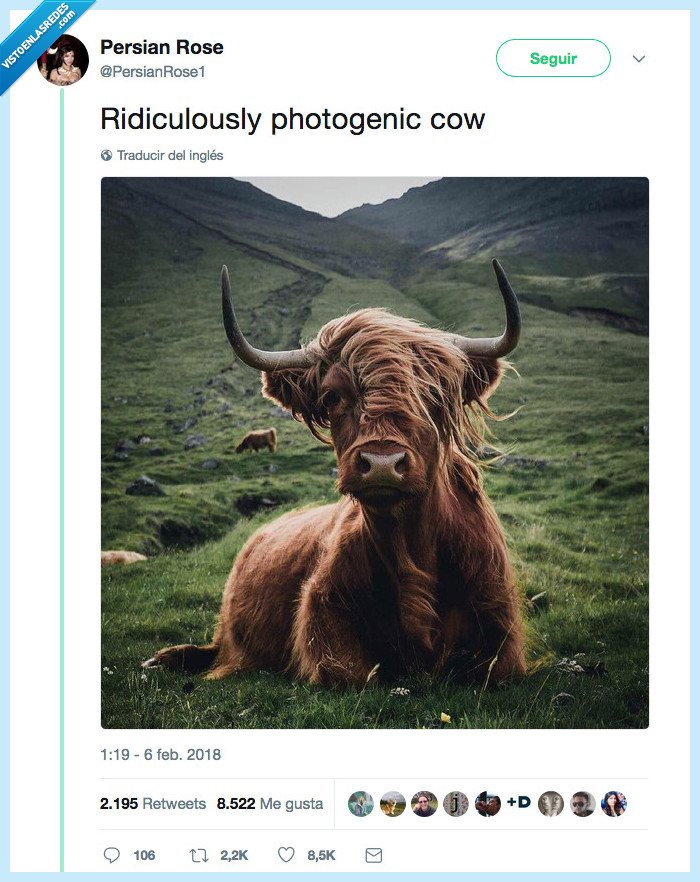The width and height of the screenshot is (700, 882).
Task: Open the reply icon to comment
Action: pos(112,855)
